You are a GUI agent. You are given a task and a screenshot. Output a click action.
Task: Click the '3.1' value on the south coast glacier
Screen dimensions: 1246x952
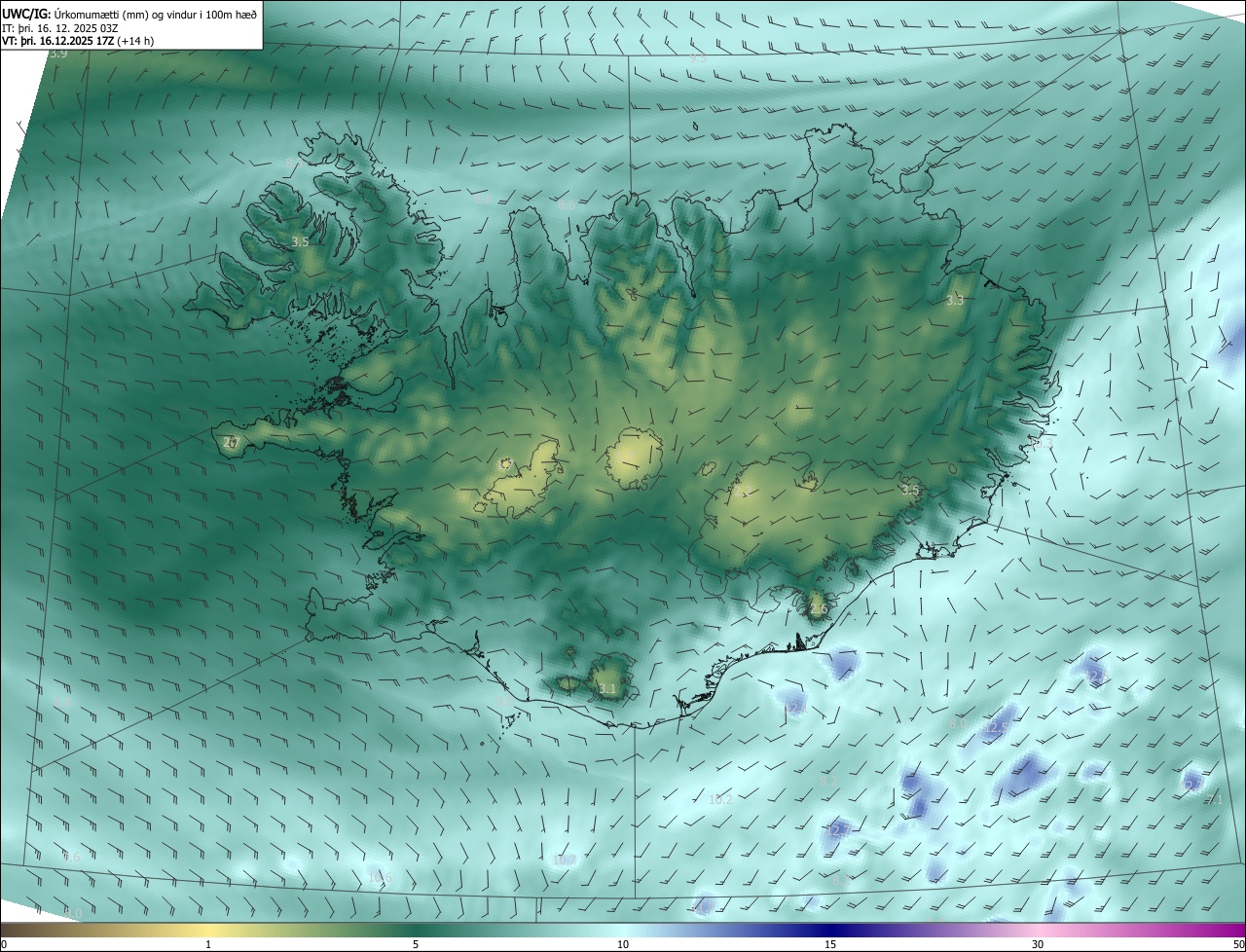[607, 689]
